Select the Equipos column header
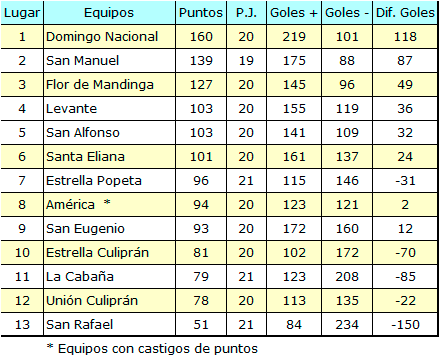The height and width of the screenshot is (361, 439). pyautogui.click(x=109, y=13)
